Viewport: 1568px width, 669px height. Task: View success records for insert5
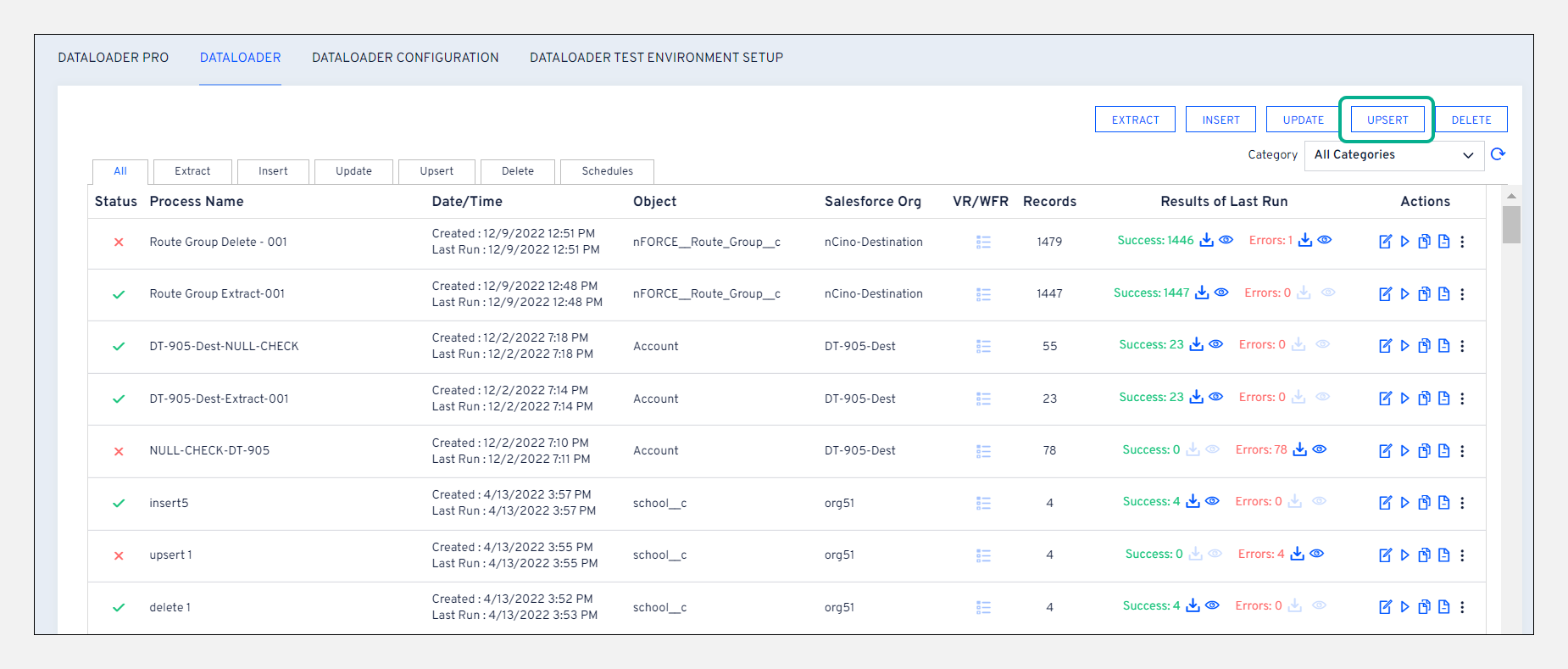pos(1212,501)
